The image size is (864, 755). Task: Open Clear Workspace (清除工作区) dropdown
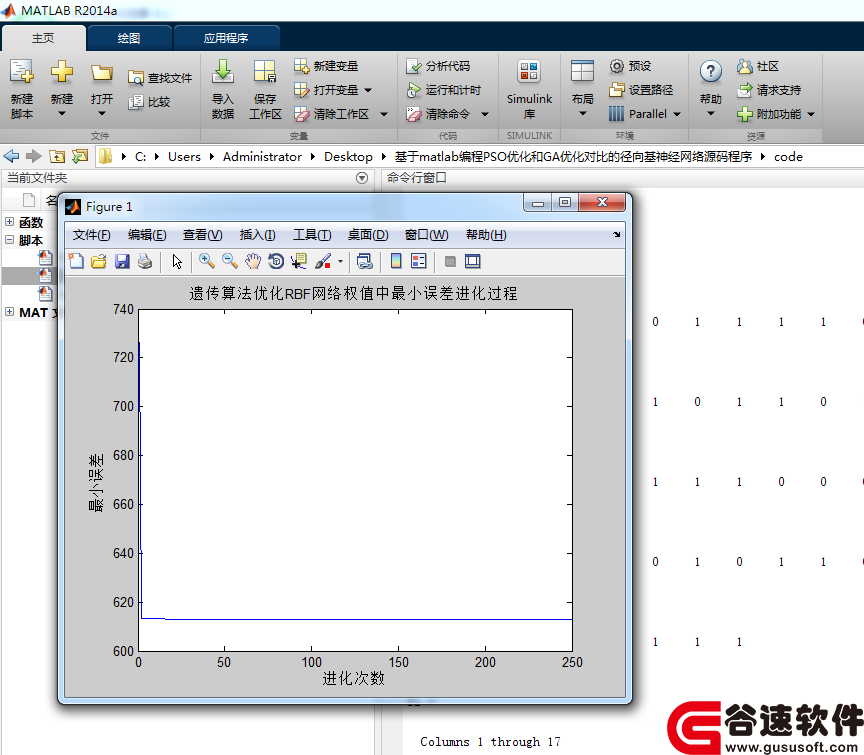click(384, 114)
